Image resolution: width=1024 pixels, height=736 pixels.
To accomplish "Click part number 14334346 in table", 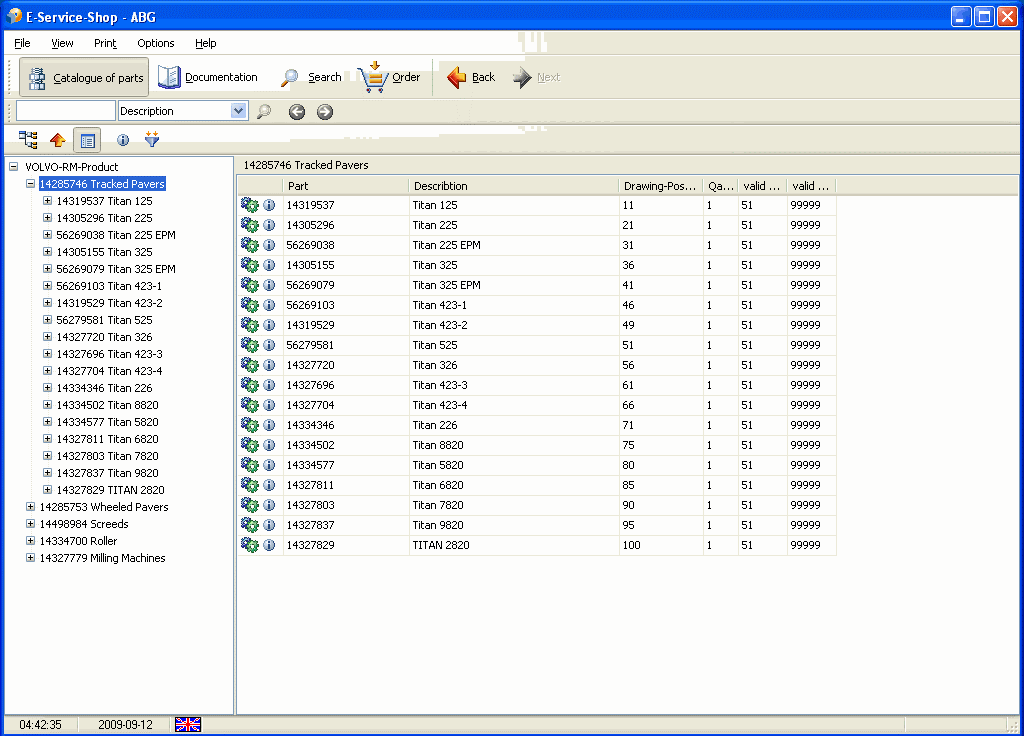I will [x=310, y=425].
